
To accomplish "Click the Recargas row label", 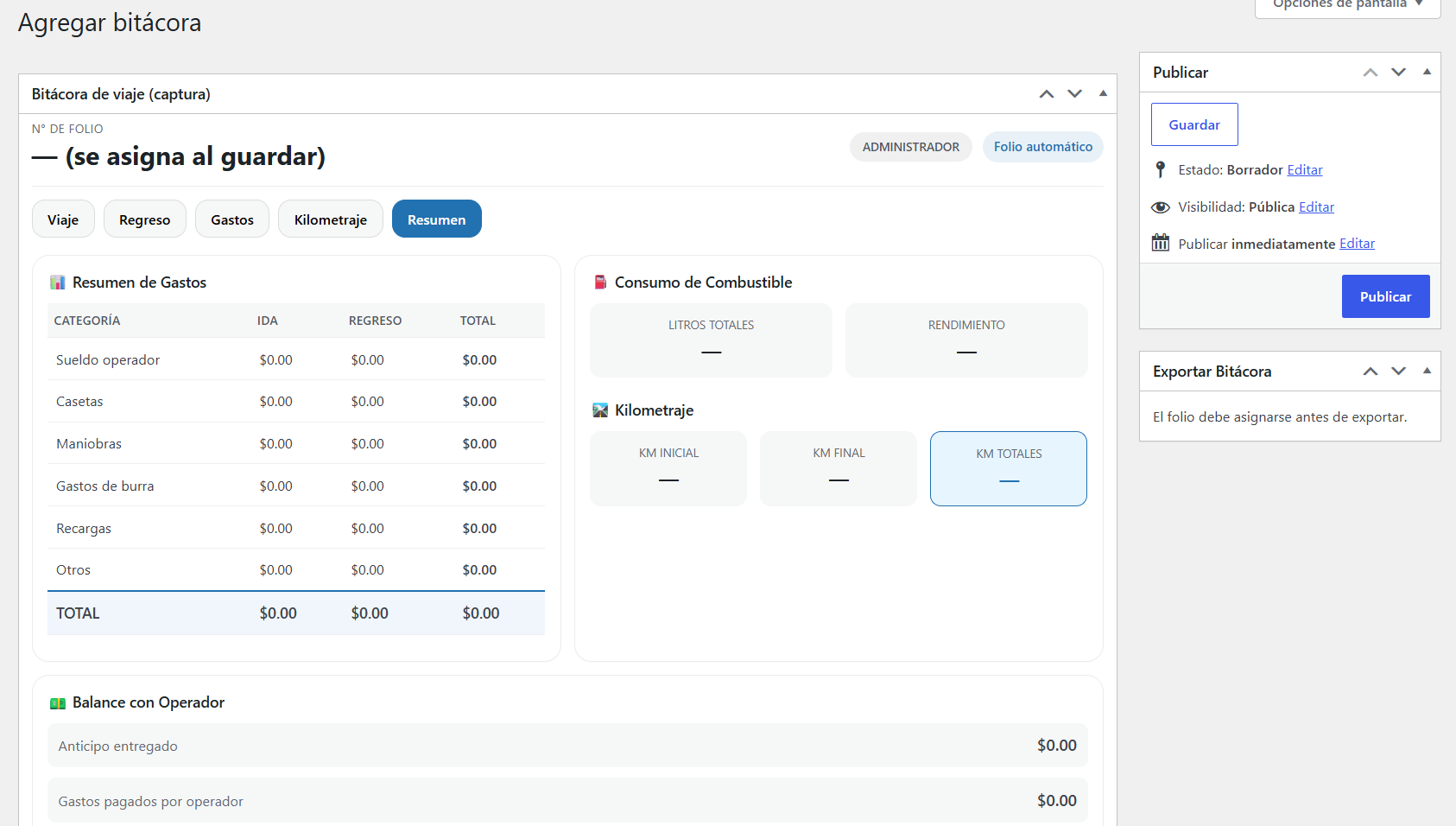I will click(84, 529).
